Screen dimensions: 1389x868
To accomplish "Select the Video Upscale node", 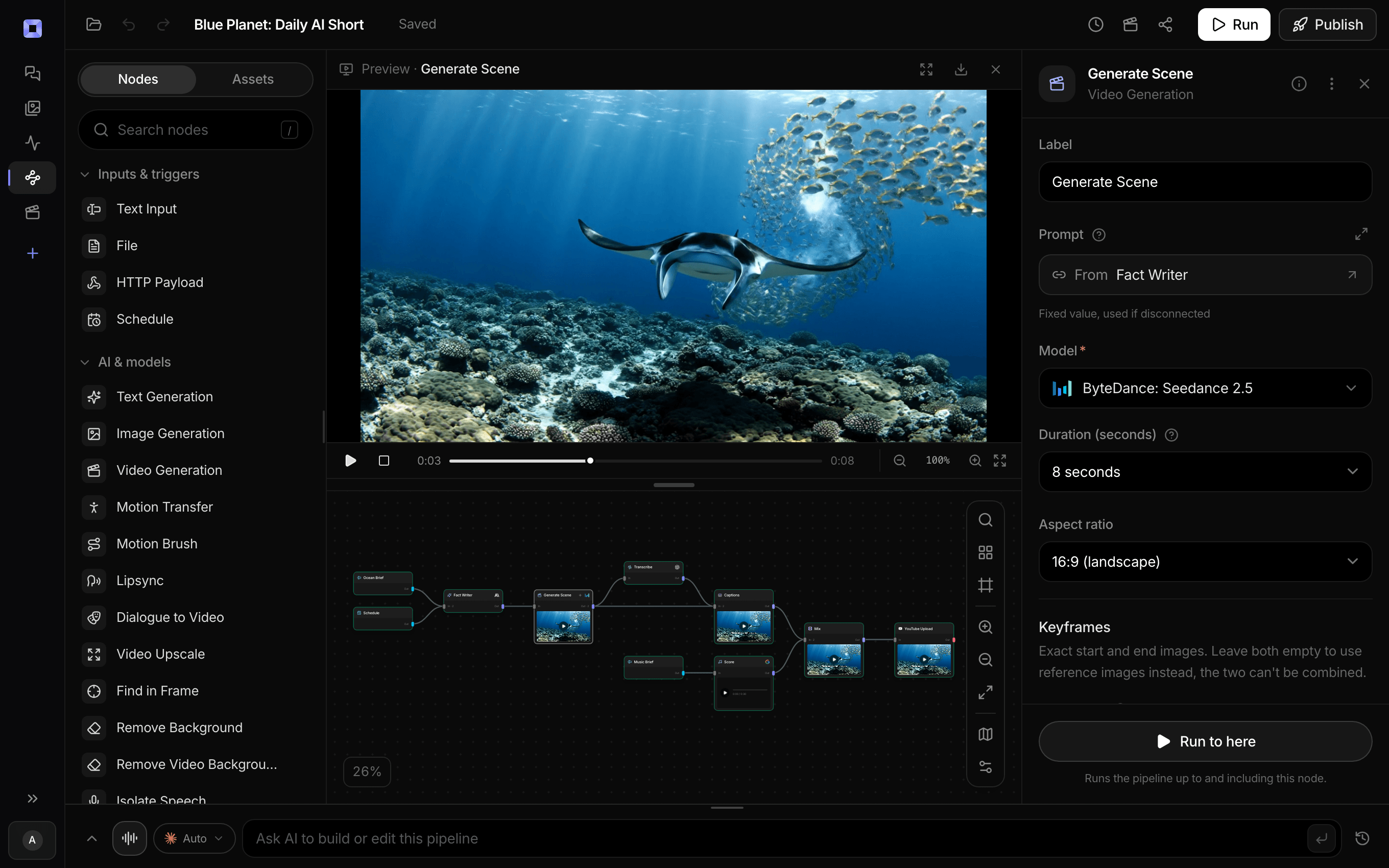I will [195, 654].
